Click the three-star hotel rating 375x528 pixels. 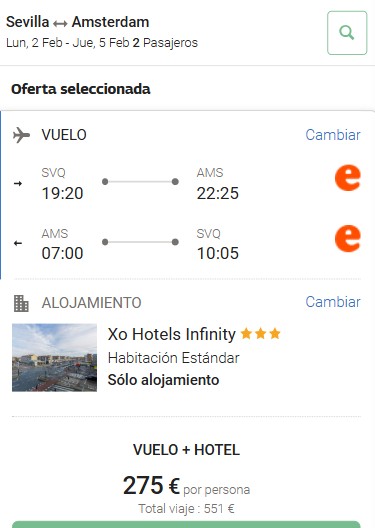point(261,334)
